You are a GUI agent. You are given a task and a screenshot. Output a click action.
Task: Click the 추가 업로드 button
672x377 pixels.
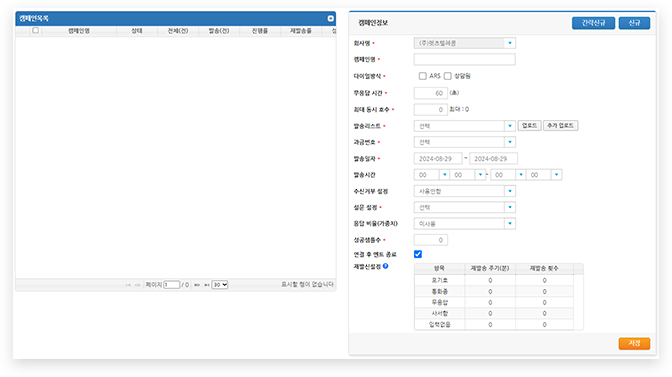(561, 126)
